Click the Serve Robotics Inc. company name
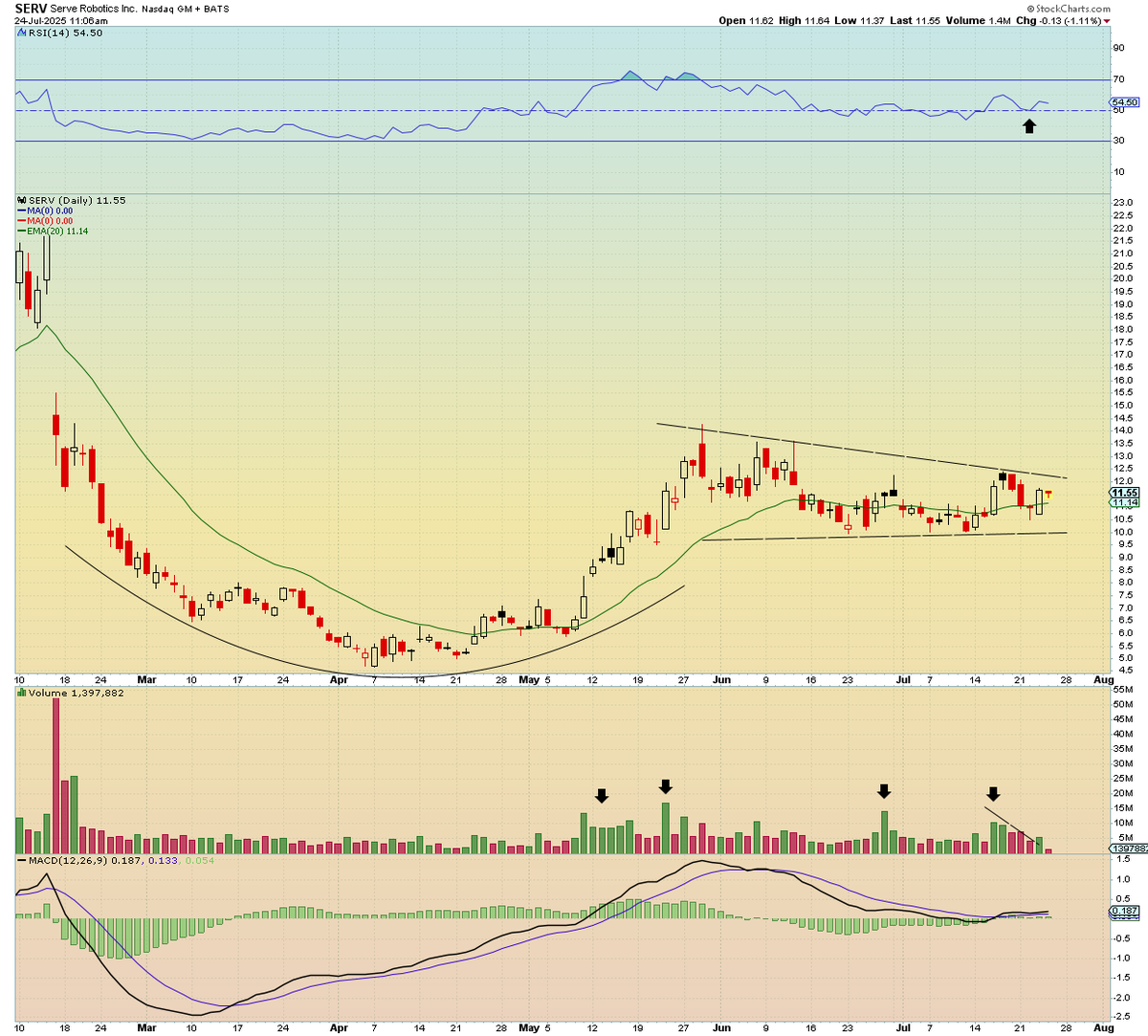This screenshot has width=1148, height=1036. click(x=94, y=9)
